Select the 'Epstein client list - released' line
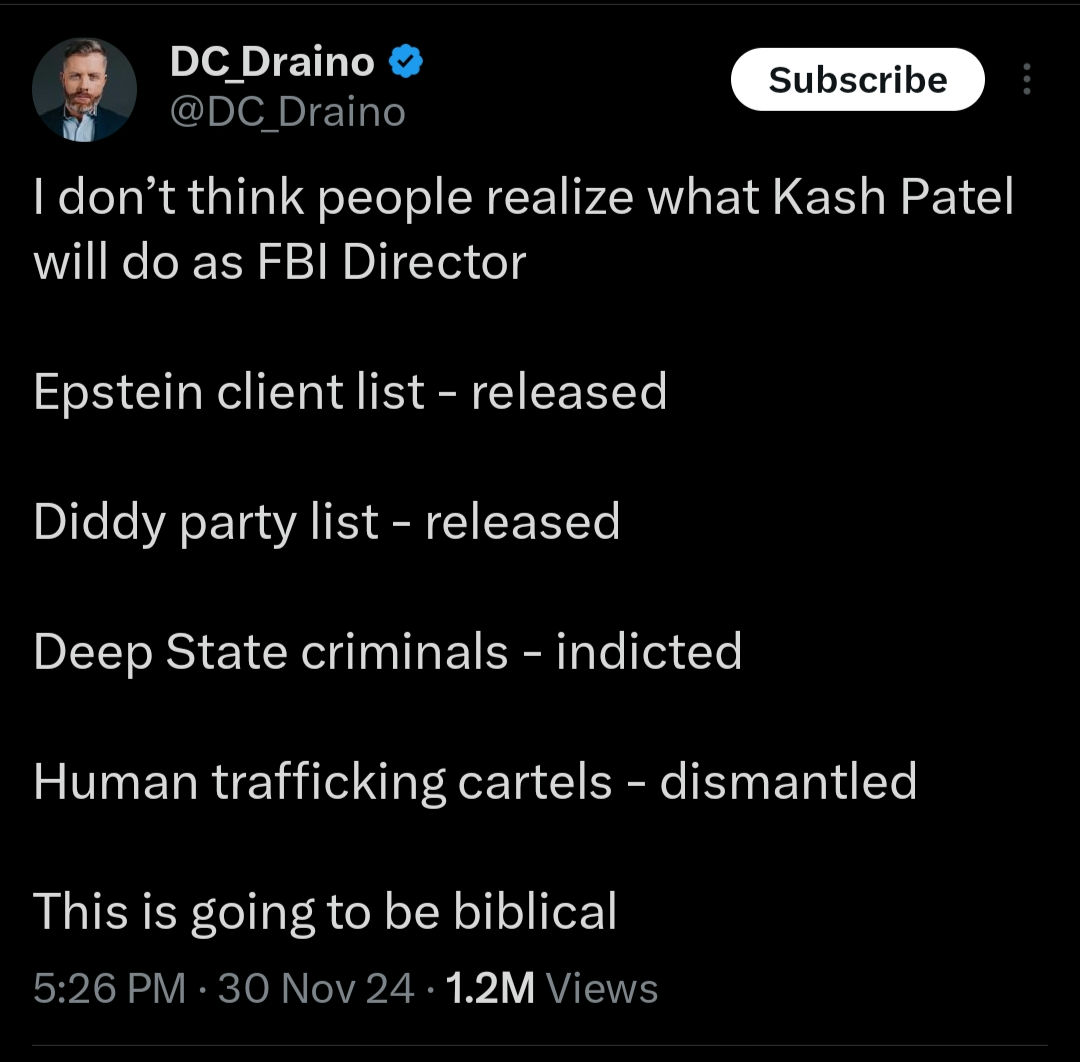The height and width of the screenshot is (1062, 1080). 350,391
